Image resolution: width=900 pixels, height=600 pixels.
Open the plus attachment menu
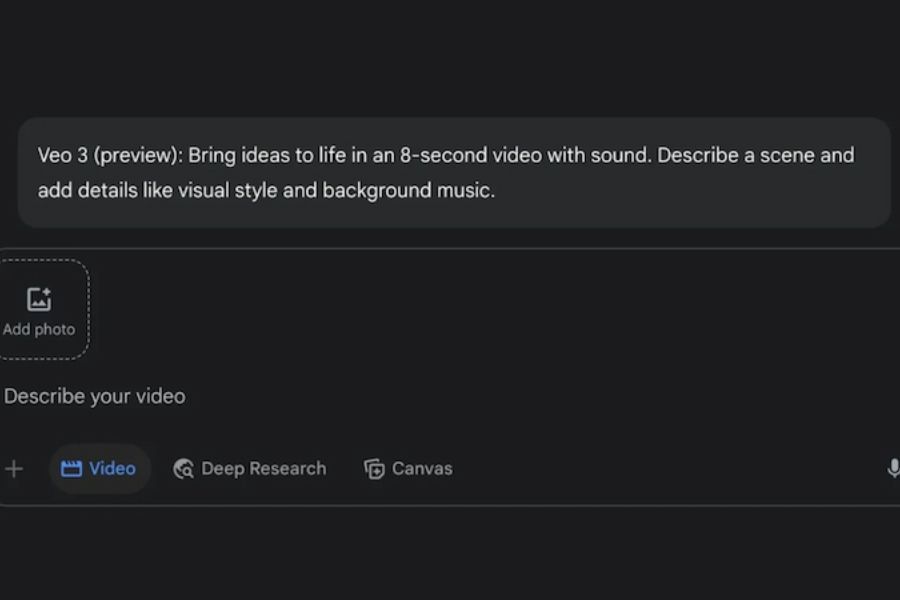[14, 469]
